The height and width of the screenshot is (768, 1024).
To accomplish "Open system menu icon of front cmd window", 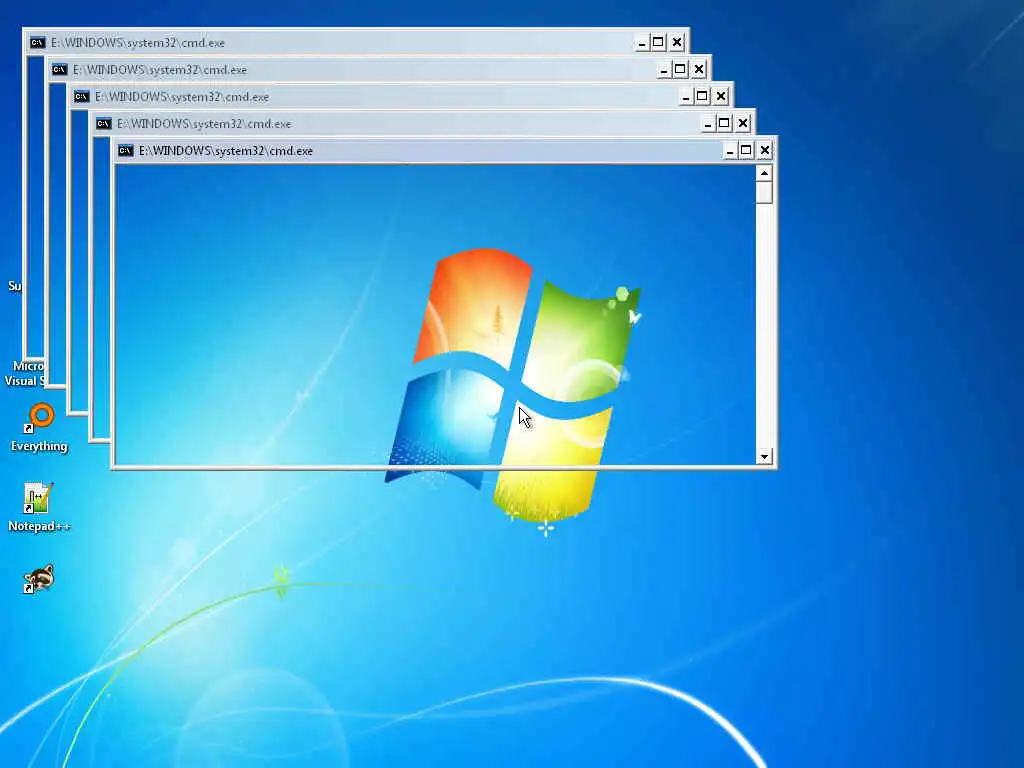I will click(x=125, y=151).
